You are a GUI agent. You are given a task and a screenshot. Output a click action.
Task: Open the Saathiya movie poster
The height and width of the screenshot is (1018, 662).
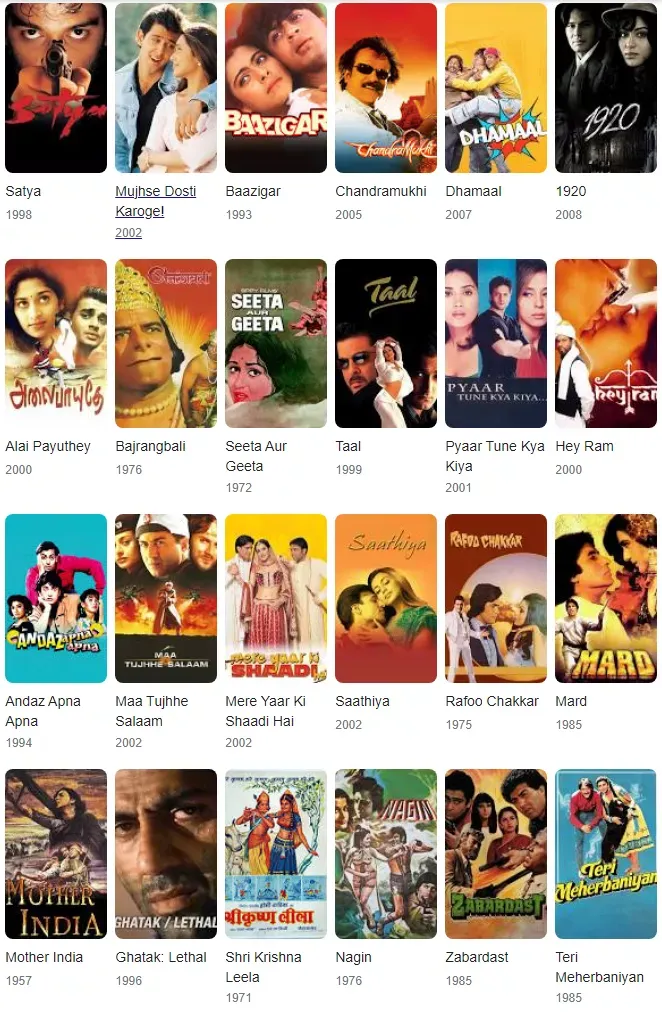(386, 598)
